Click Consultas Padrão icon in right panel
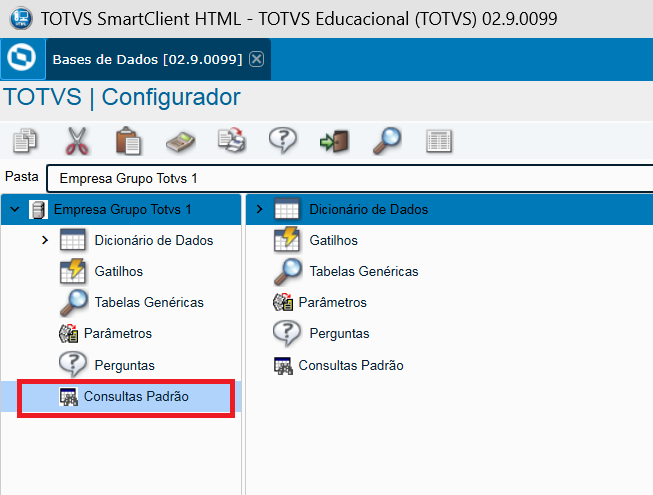The image size is (653, 495). [x=283, y=365]
